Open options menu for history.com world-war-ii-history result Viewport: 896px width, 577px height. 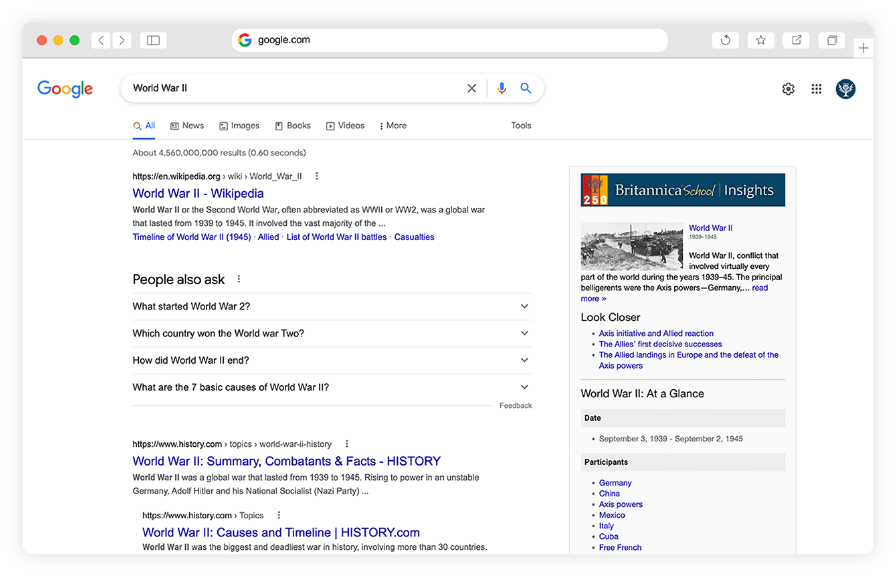(346, 444)
